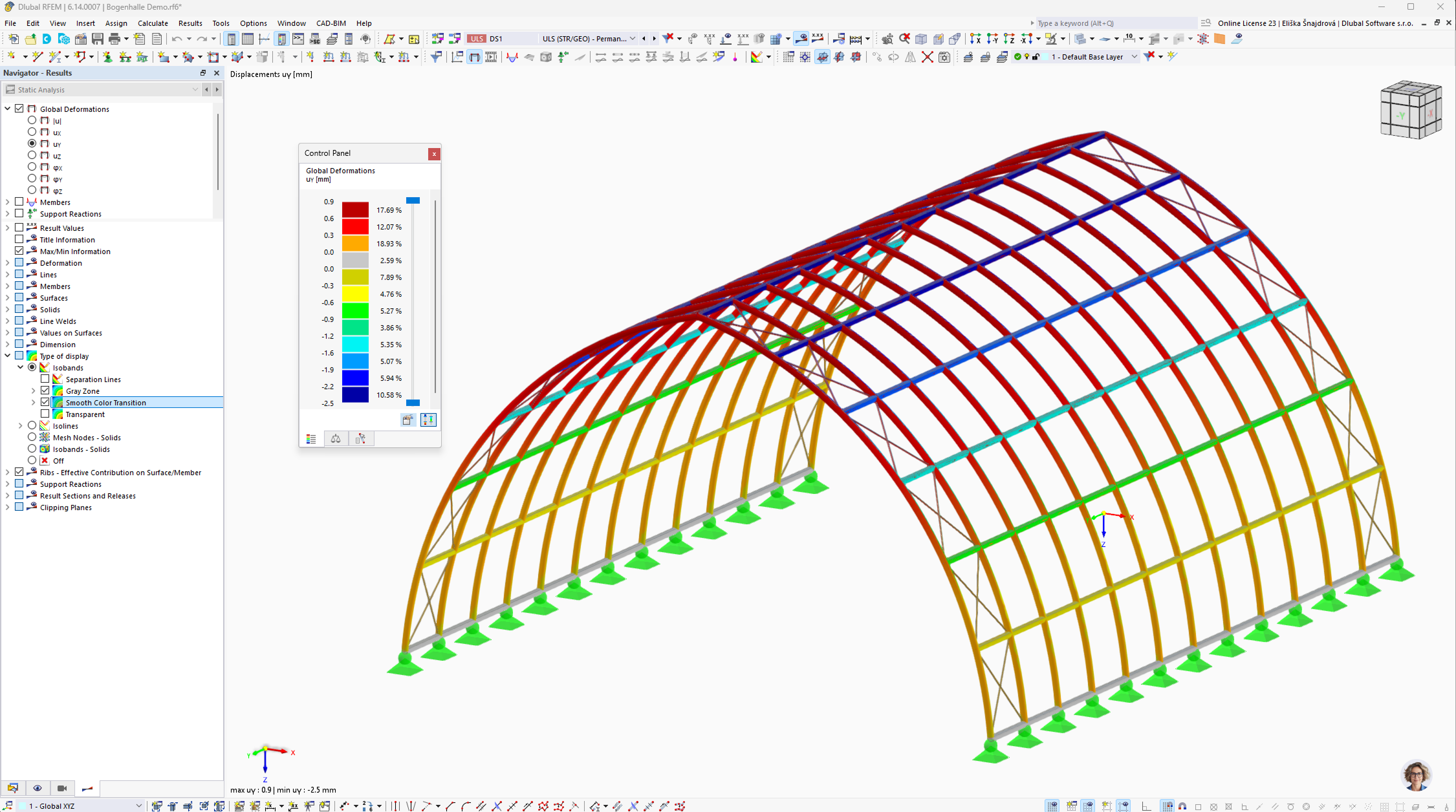Open the CAD-BIM menu
1456x812 pixels.
click(331, 23)
